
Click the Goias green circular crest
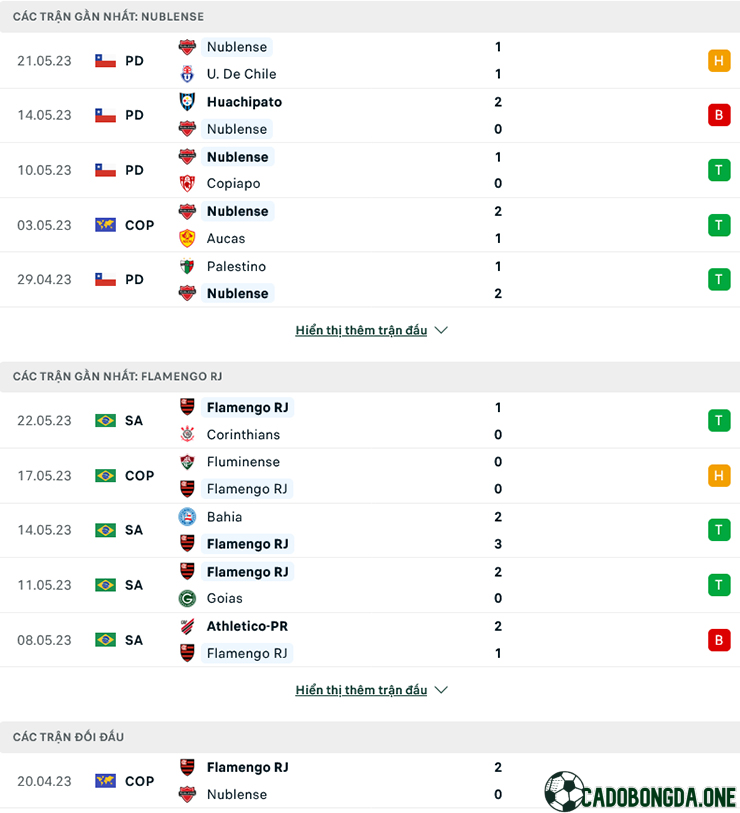[x=187, y=598]
